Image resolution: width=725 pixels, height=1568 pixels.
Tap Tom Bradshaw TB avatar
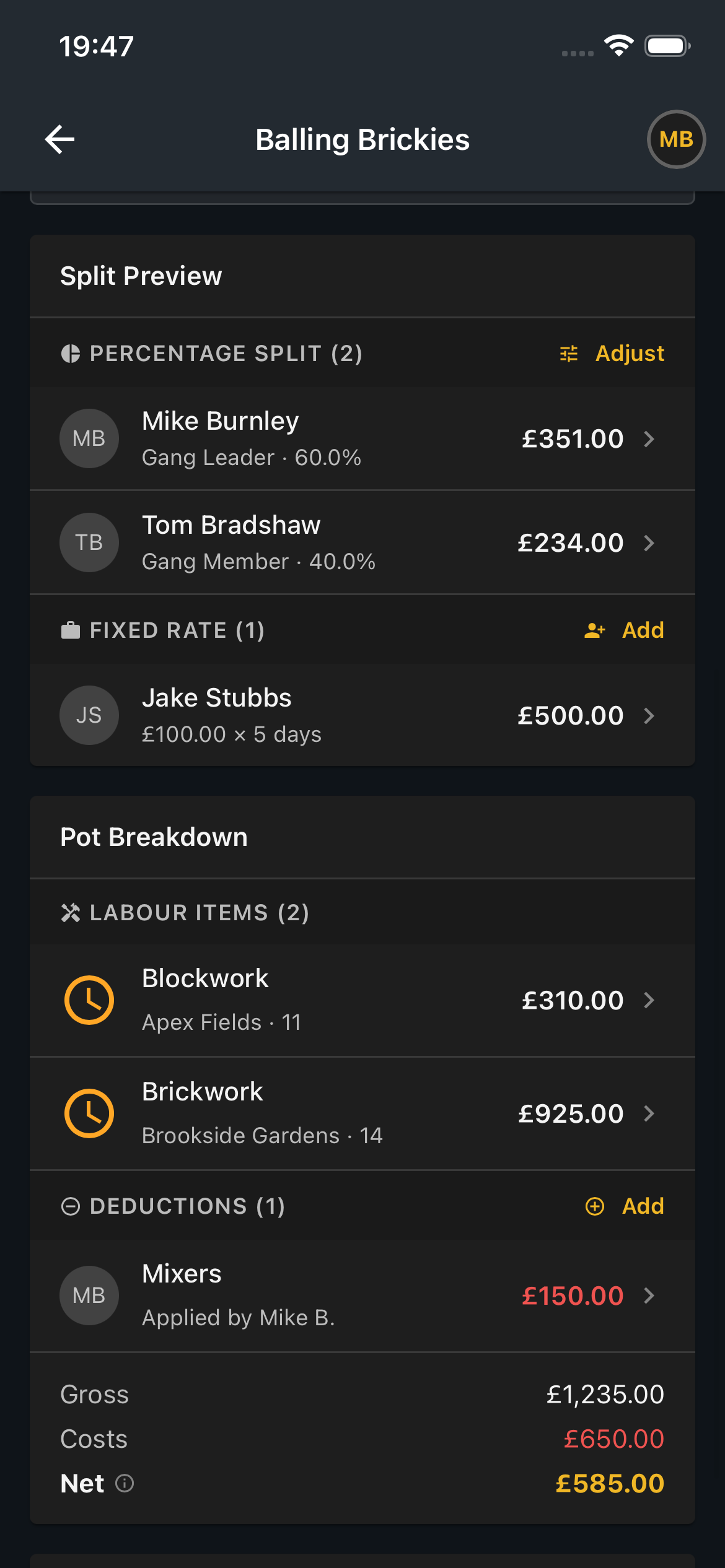[89, 542]
